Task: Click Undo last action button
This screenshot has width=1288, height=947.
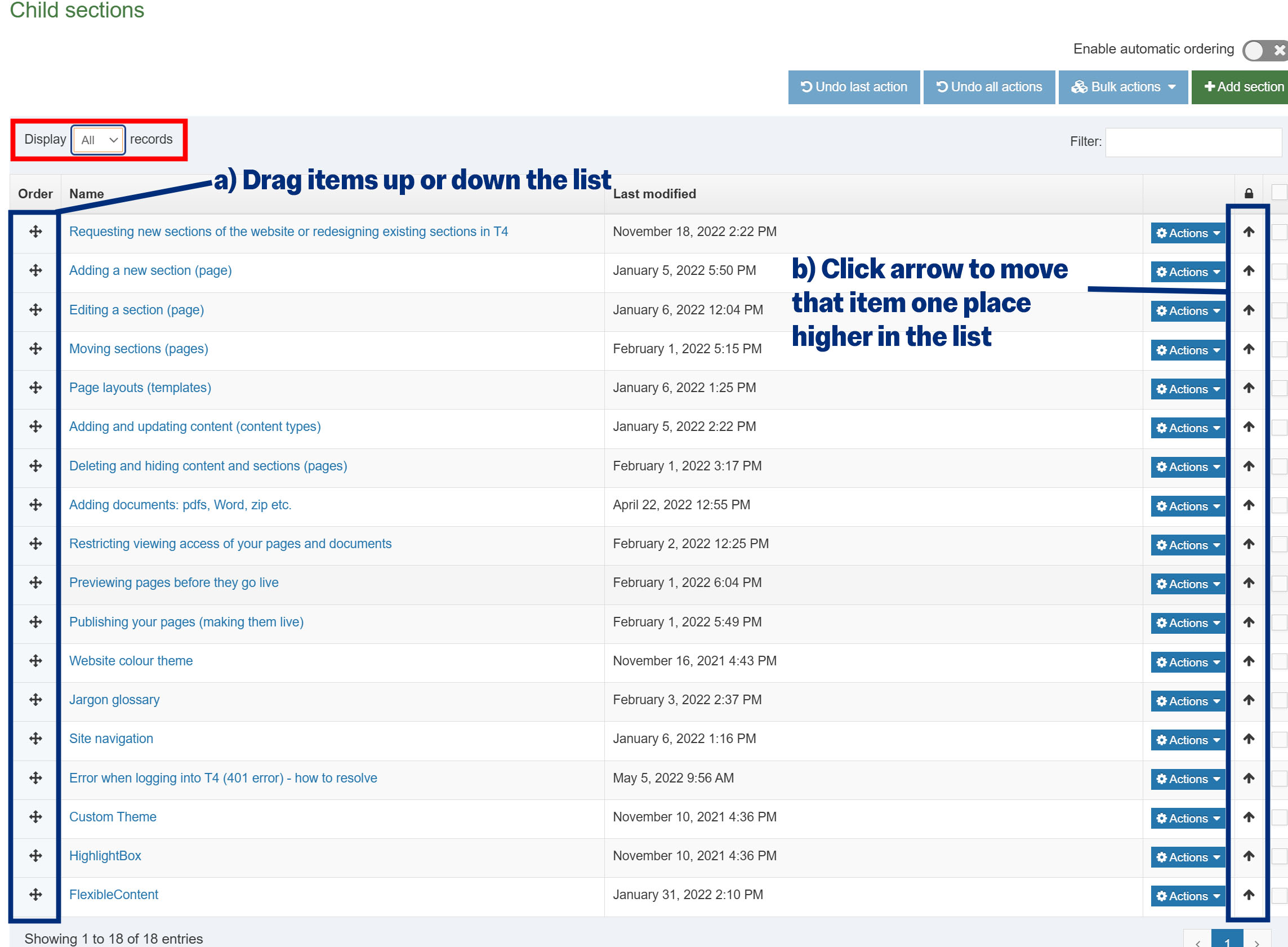Action: pyautogui.click(x=854, y=87)
